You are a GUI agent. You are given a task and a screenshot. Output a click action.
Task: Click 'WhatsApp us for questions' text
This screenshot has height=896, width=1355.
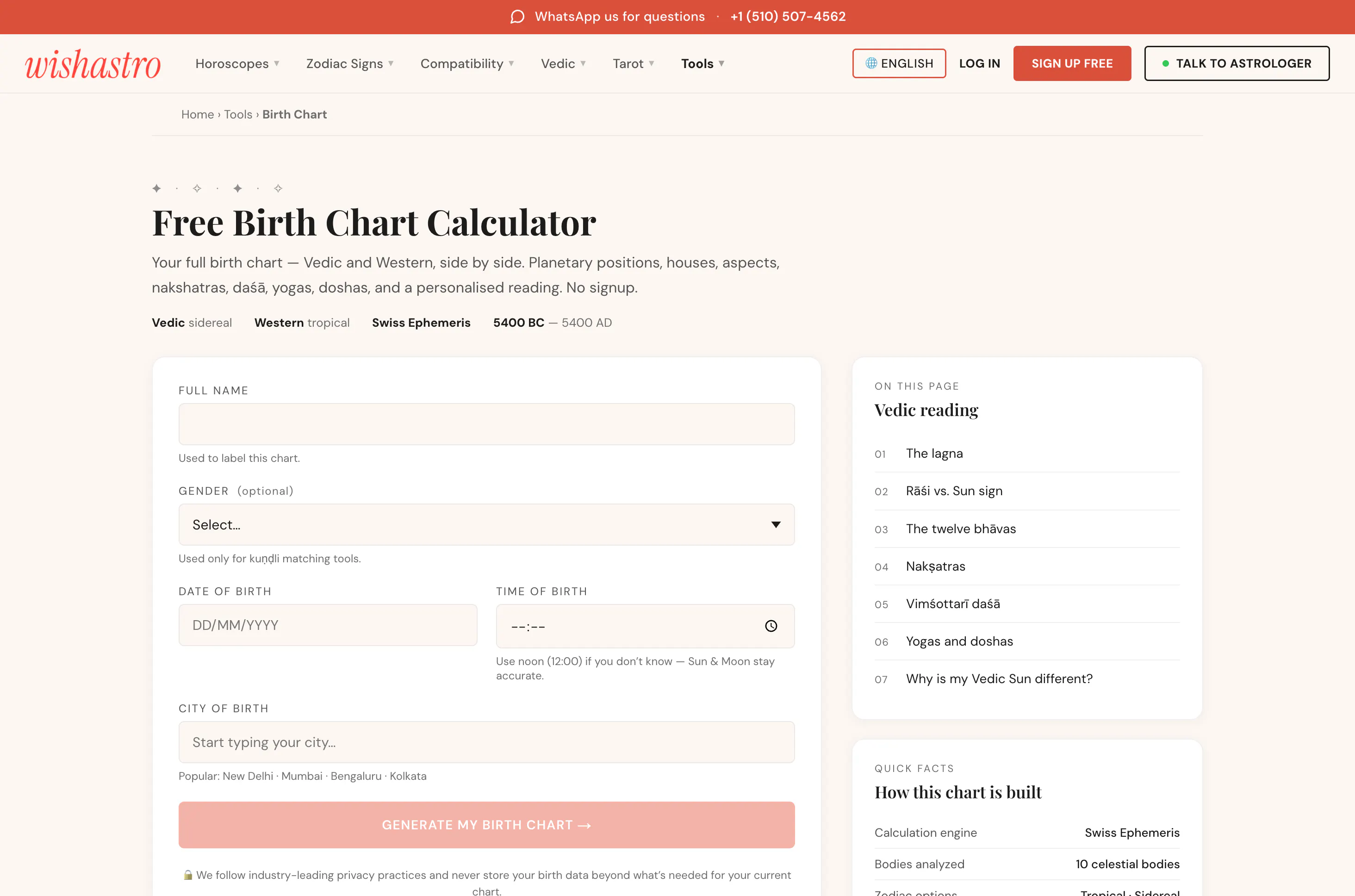click(x=620, y=17)
